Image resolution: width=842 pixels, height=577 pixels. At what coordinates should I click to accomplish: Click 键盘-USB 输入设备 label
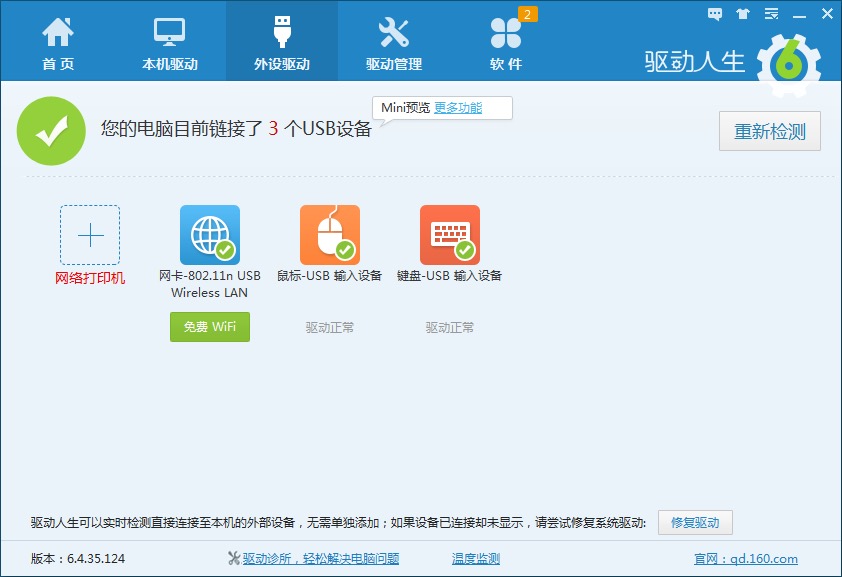pos(450,276)
